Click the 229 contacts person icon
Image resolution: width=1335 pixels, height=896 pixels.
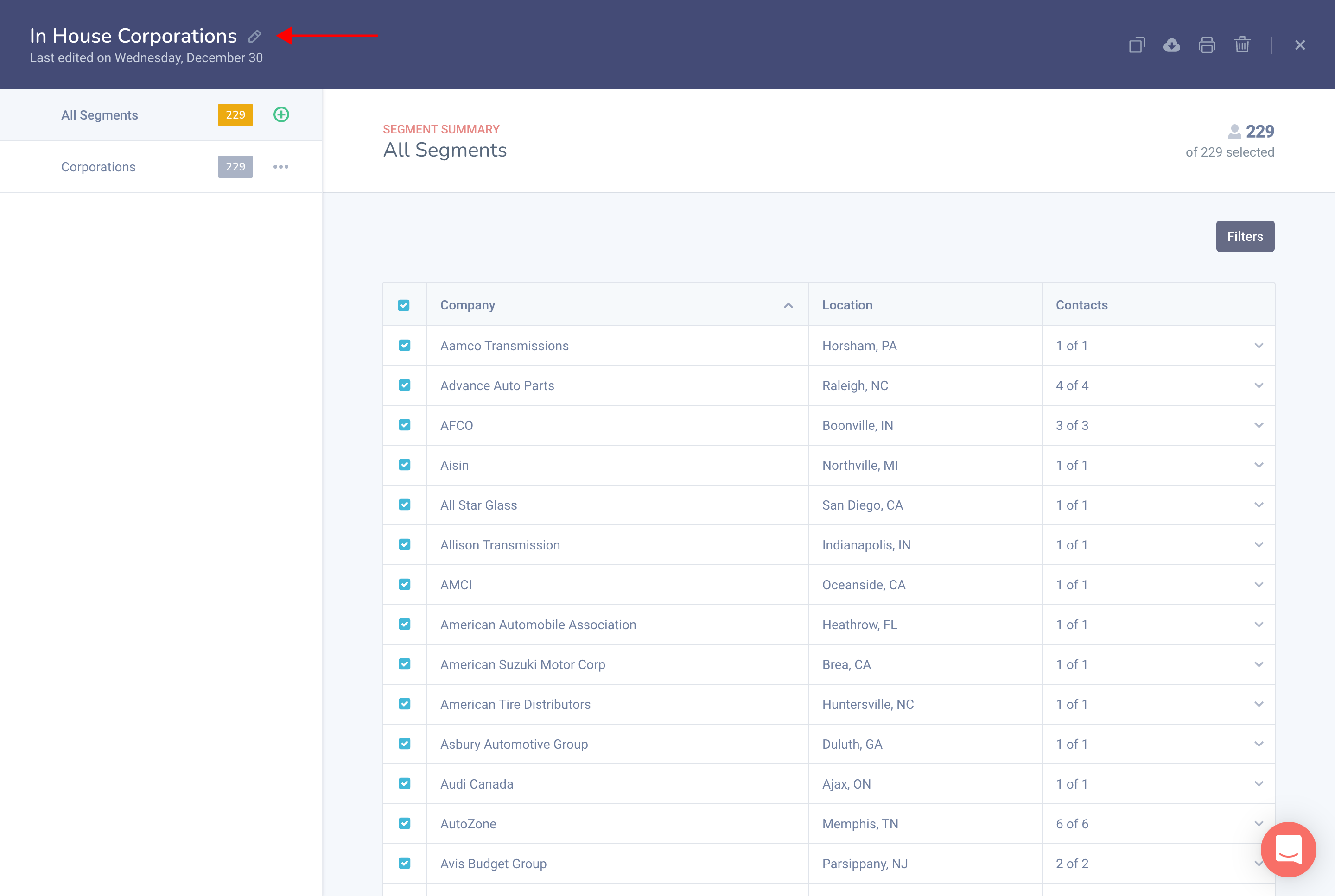click(1234, 132)
